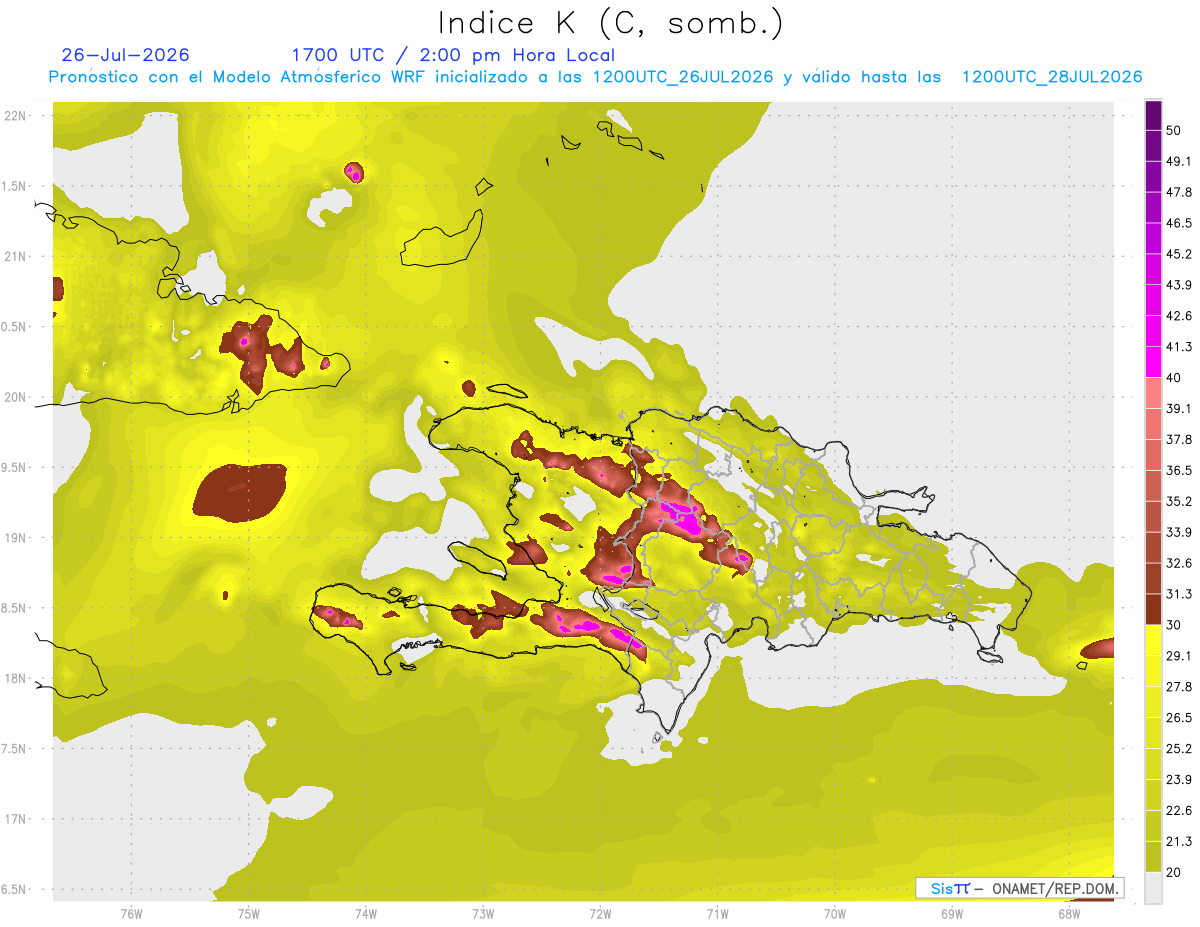
Task: Select the longitude label '75W'
Action: pos(249,913)
